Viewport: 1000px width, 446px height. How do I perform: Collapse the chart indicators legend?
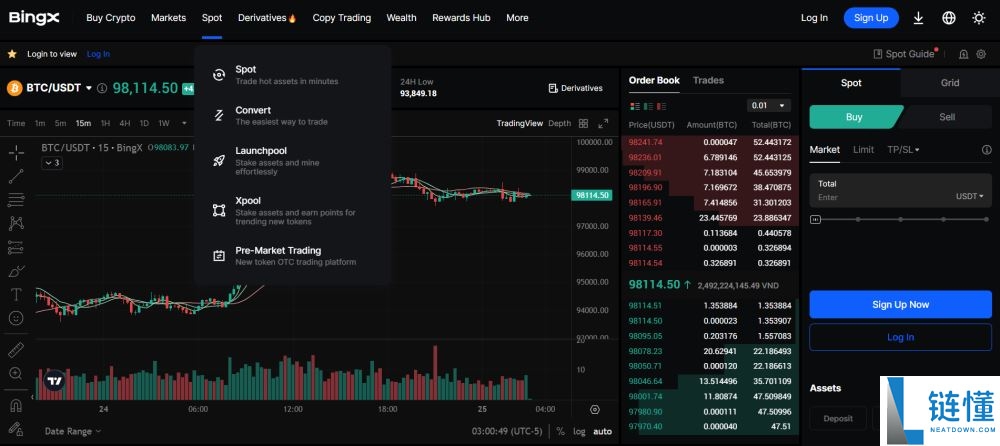pos(51,163)
